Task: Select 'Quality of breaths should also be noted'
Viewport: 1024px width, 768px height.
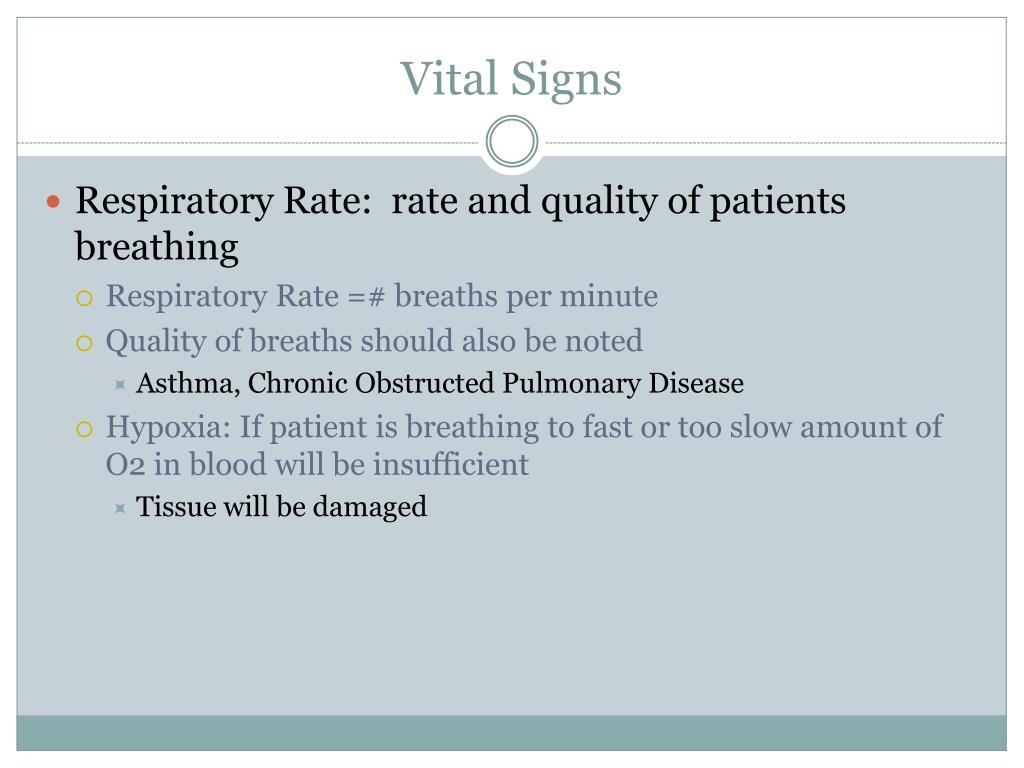Action: tap(374, 342)
